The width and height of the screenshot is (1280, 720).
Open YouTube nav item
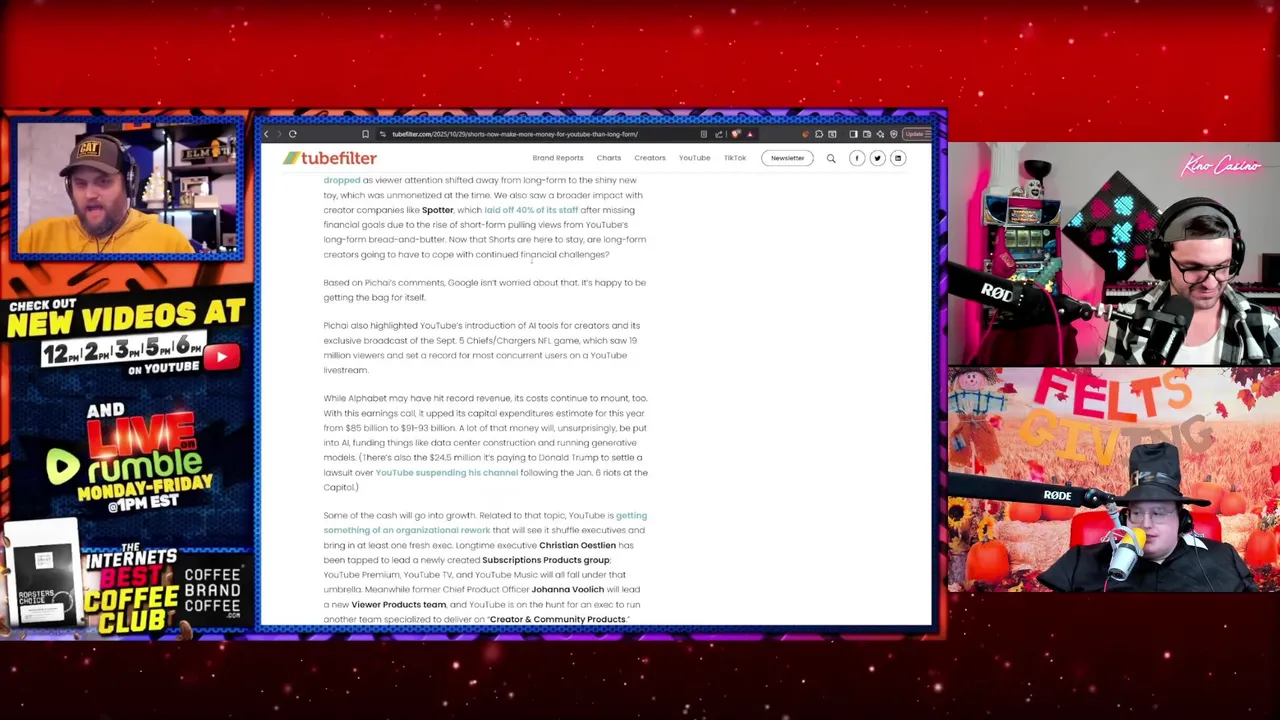coord(694,158)
